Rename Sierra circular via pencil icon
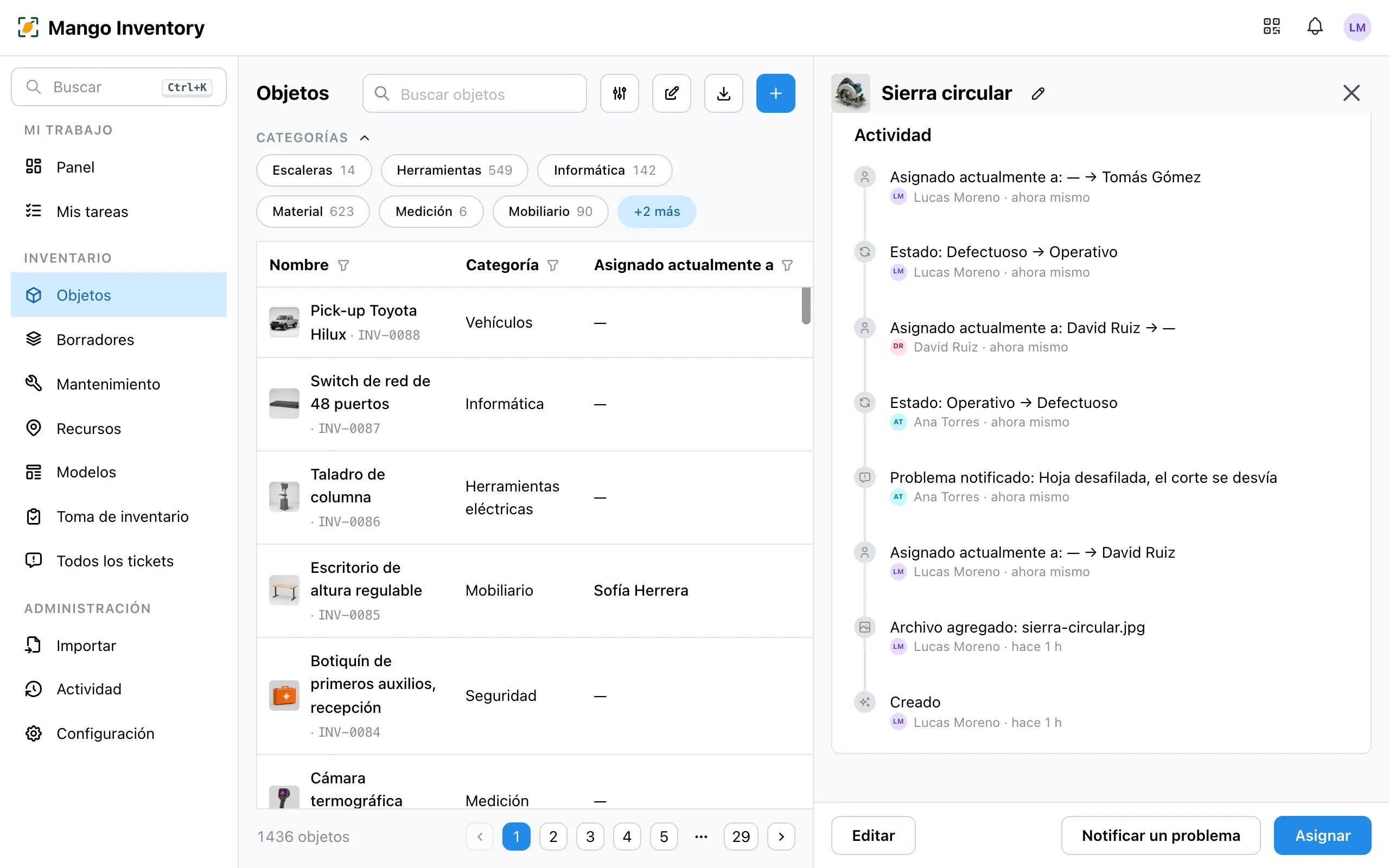 click(1038, 93)
